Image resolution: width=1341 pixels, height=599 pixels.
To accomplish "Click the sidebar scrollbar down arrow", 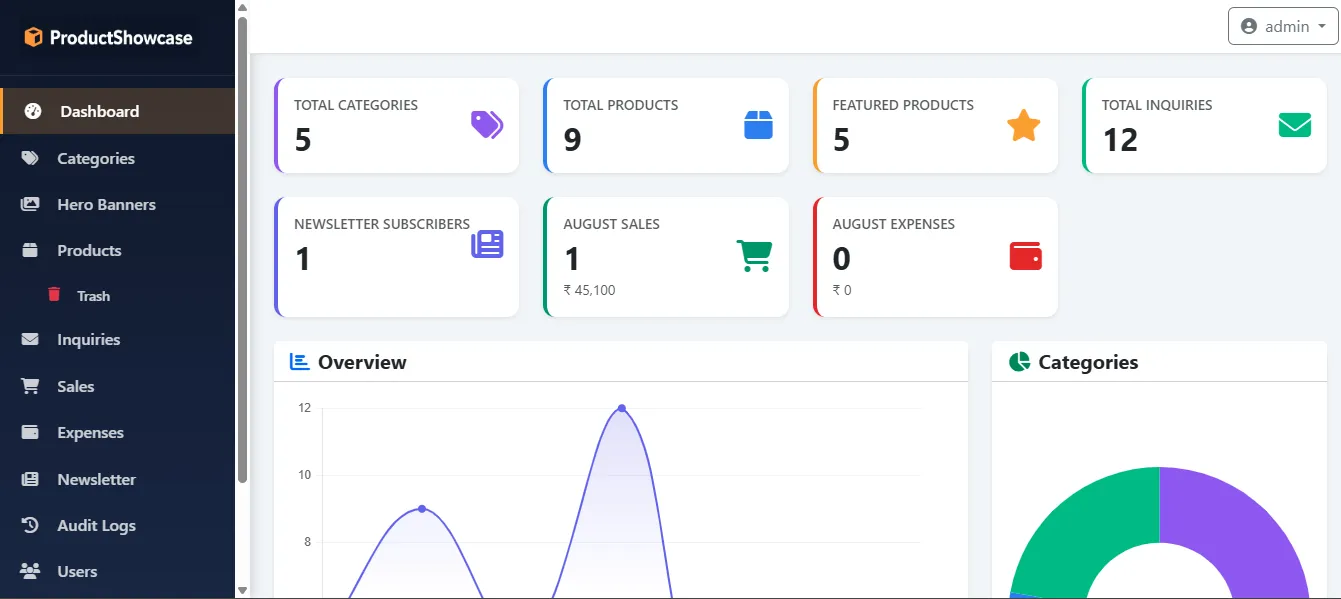I will (242, 590).
